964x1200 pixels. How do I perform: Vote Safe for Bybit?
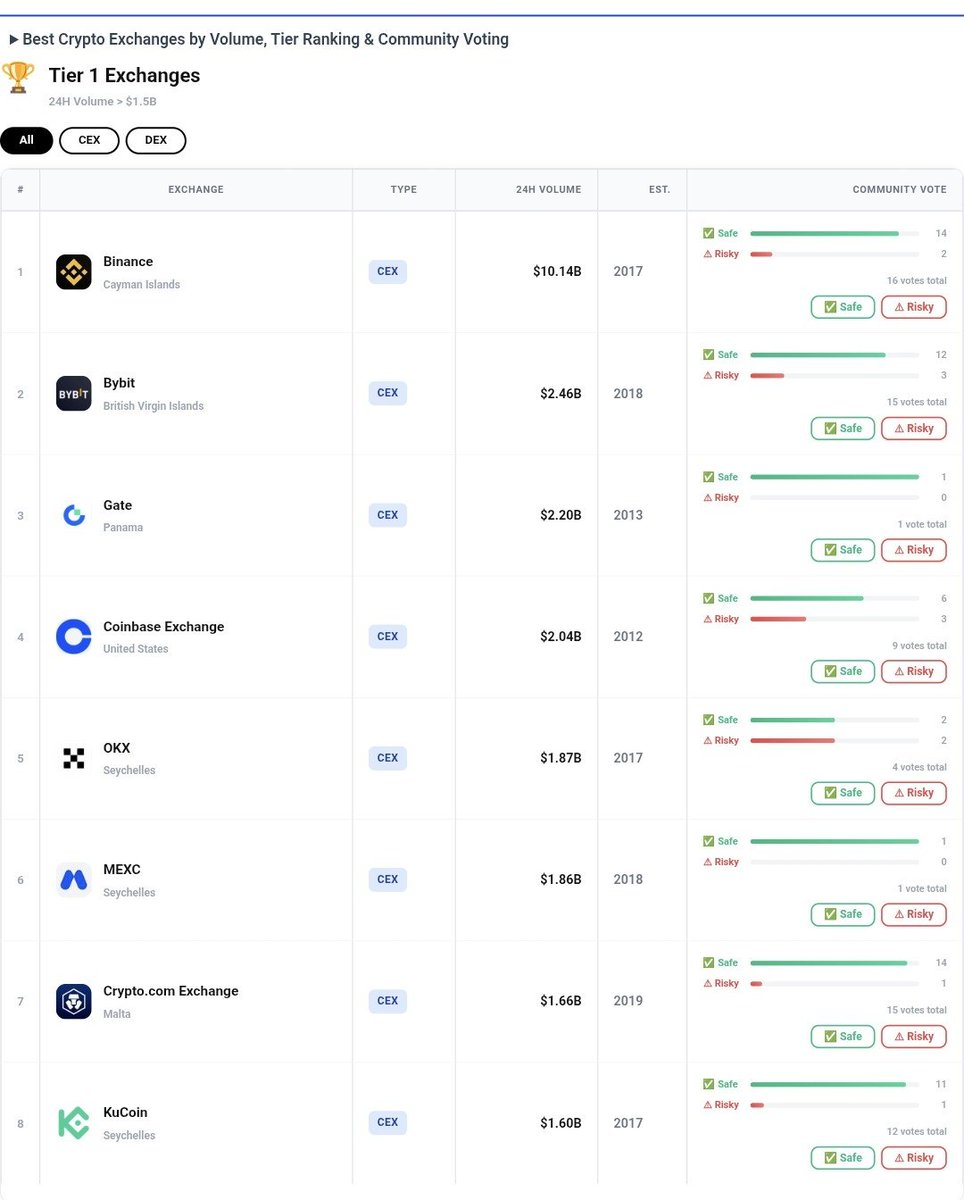[843, 428]
